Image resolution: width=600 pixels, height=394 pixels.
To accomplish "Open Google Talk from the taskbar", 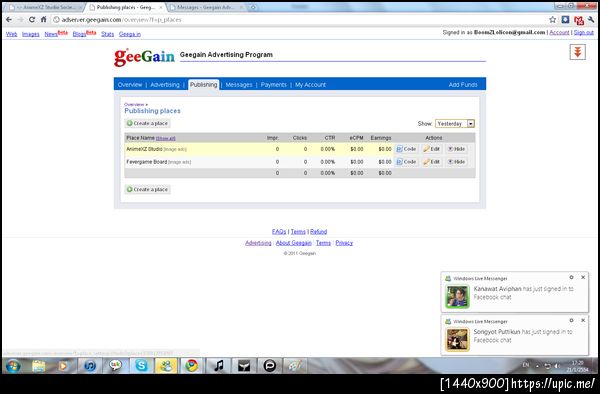I will point(115,366).
